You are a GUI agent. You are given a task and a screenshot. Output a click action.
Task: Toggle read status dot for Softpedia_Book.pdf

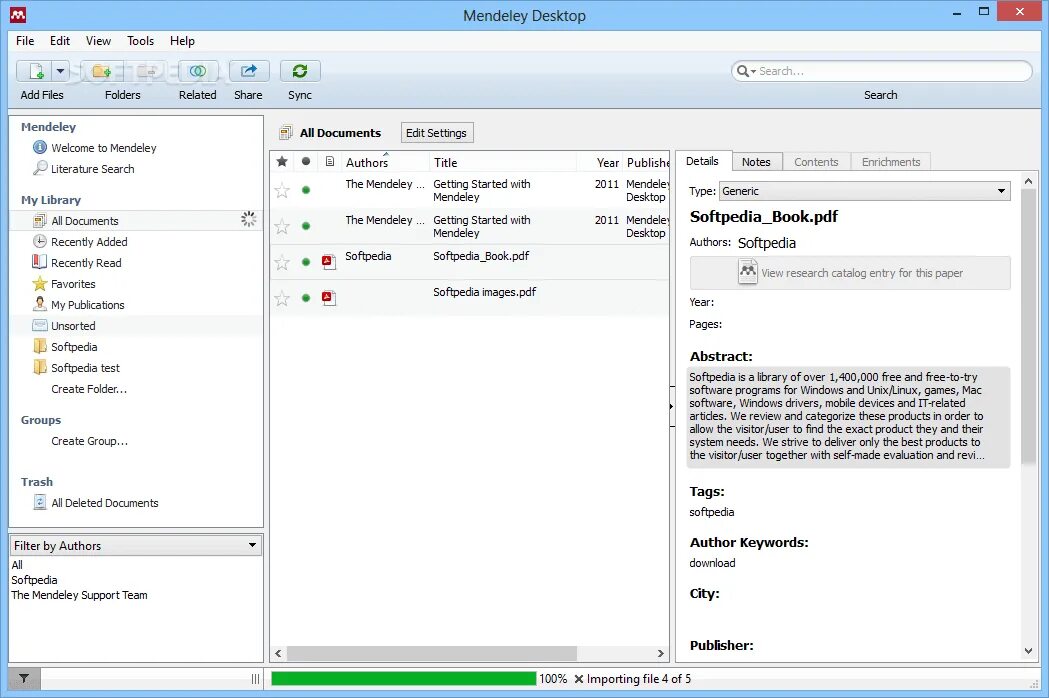coord(306,262)
